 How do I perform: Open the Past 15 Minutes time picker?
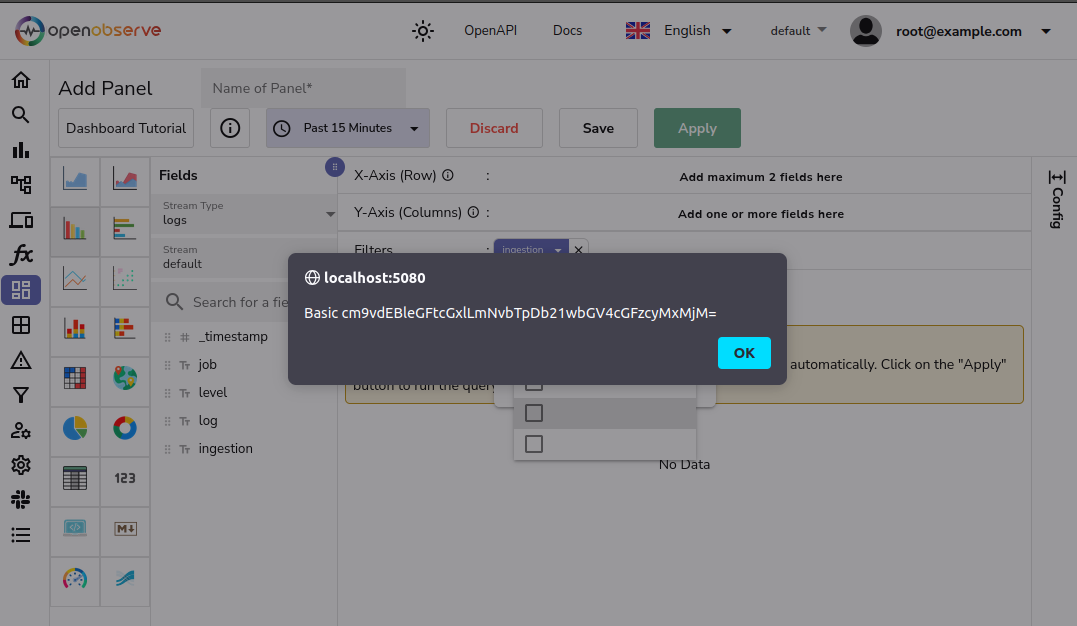point(347,128)
